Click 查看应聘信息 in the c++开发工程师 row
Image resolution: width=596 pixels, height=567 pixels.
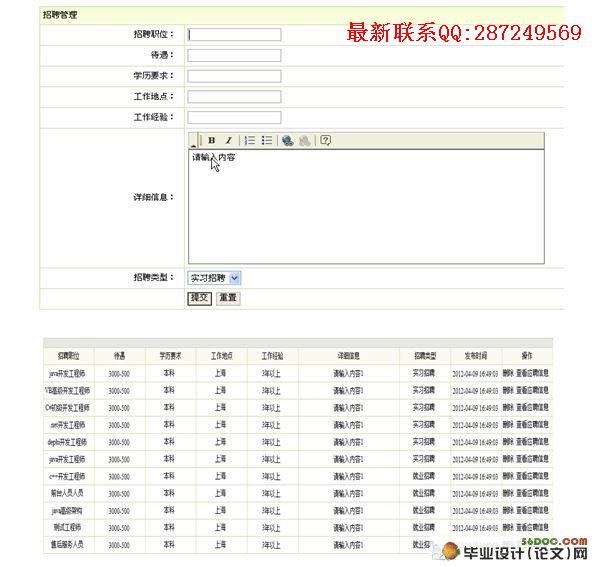(532, 476)
